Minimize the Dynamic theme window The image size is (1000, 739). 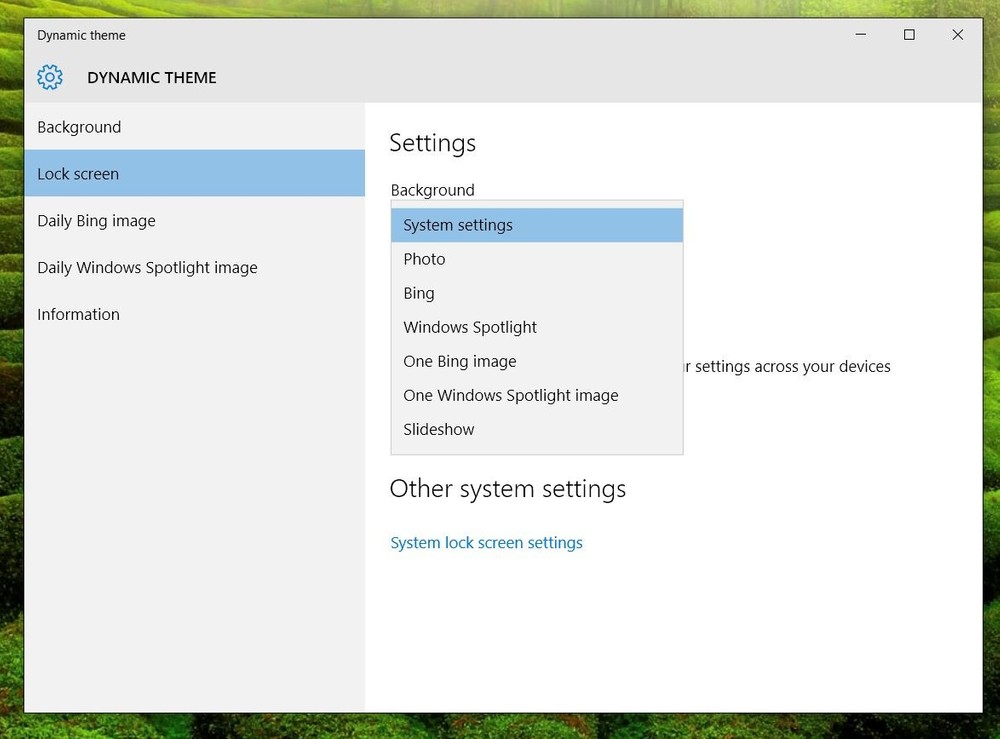click(861, 35)
